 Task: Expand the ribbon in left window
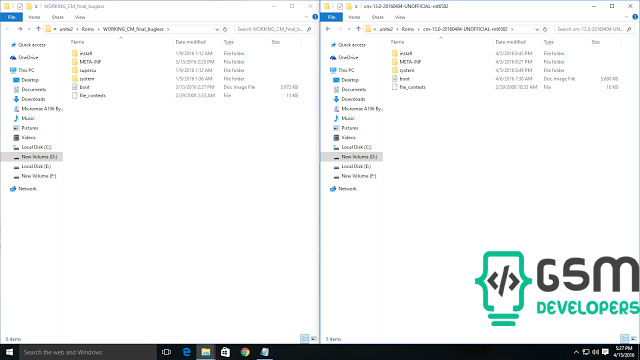(x=307, y=17)
